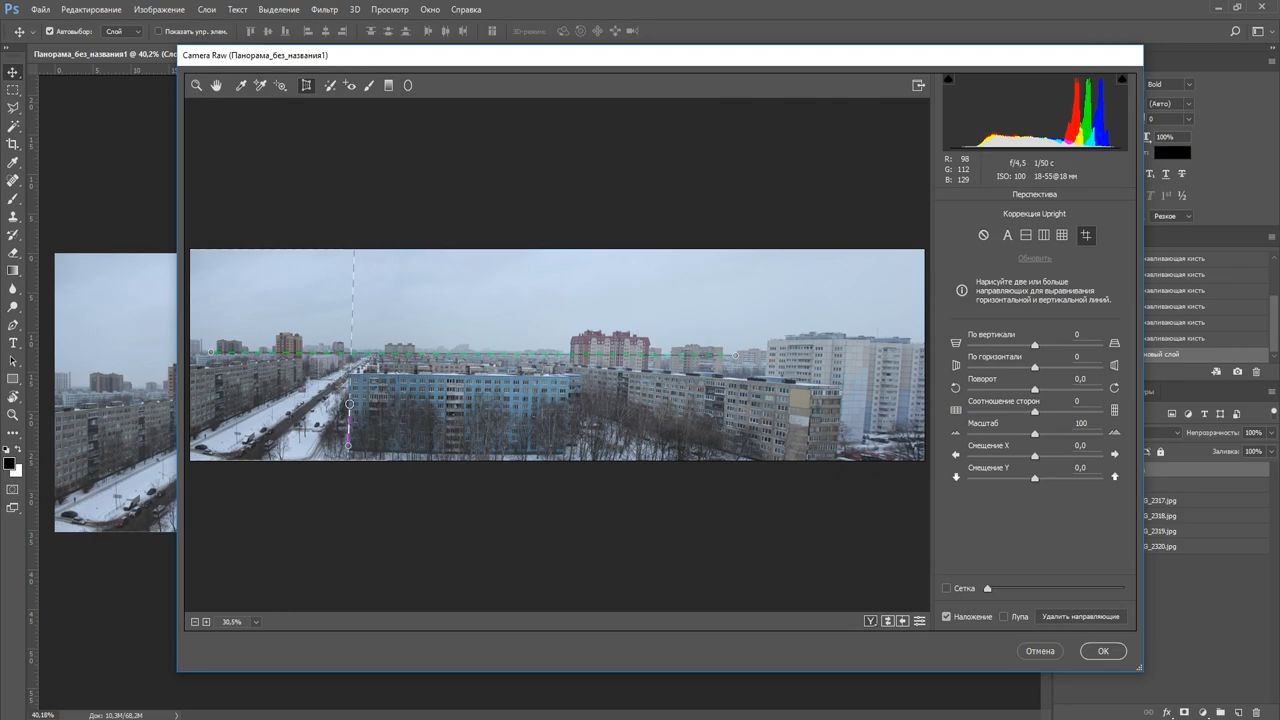
Task: Zoom out with minus button in Camera Raw
Action: 195,622
